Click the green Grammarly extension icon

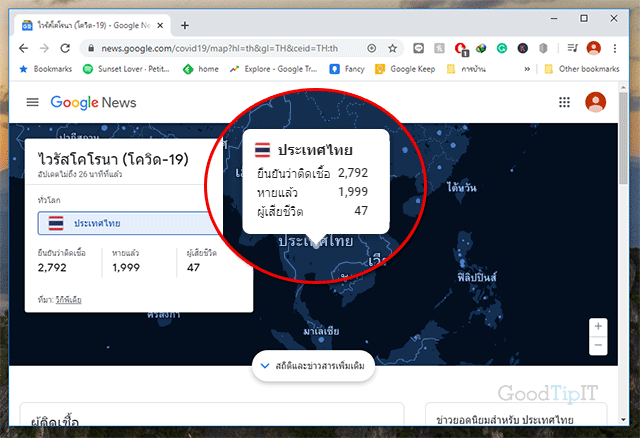pyautogui.click(x=502, y=49)
